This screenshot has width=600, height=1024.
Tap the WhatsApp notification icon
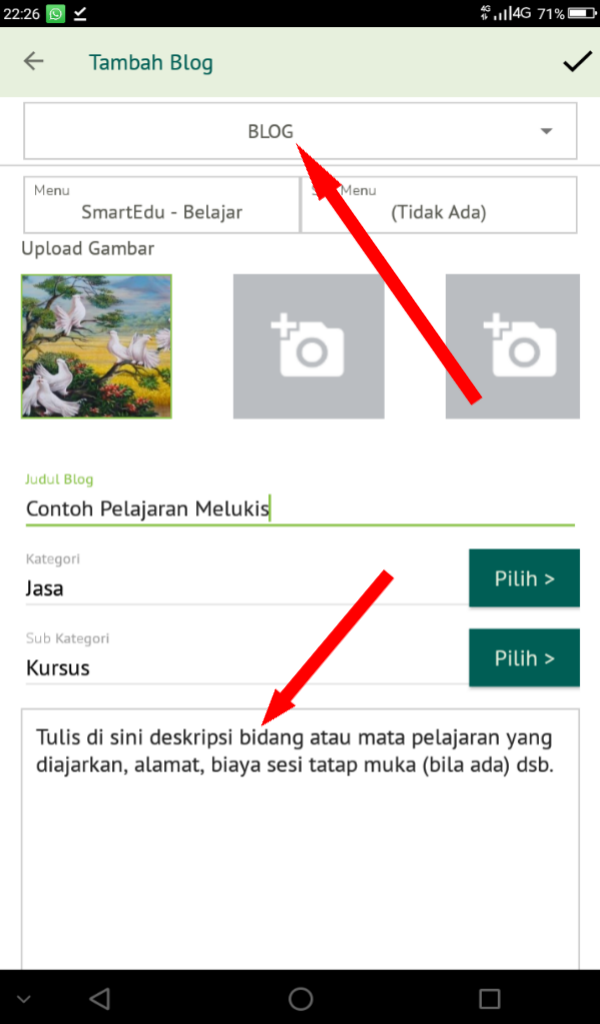click(x=55, y=14)
